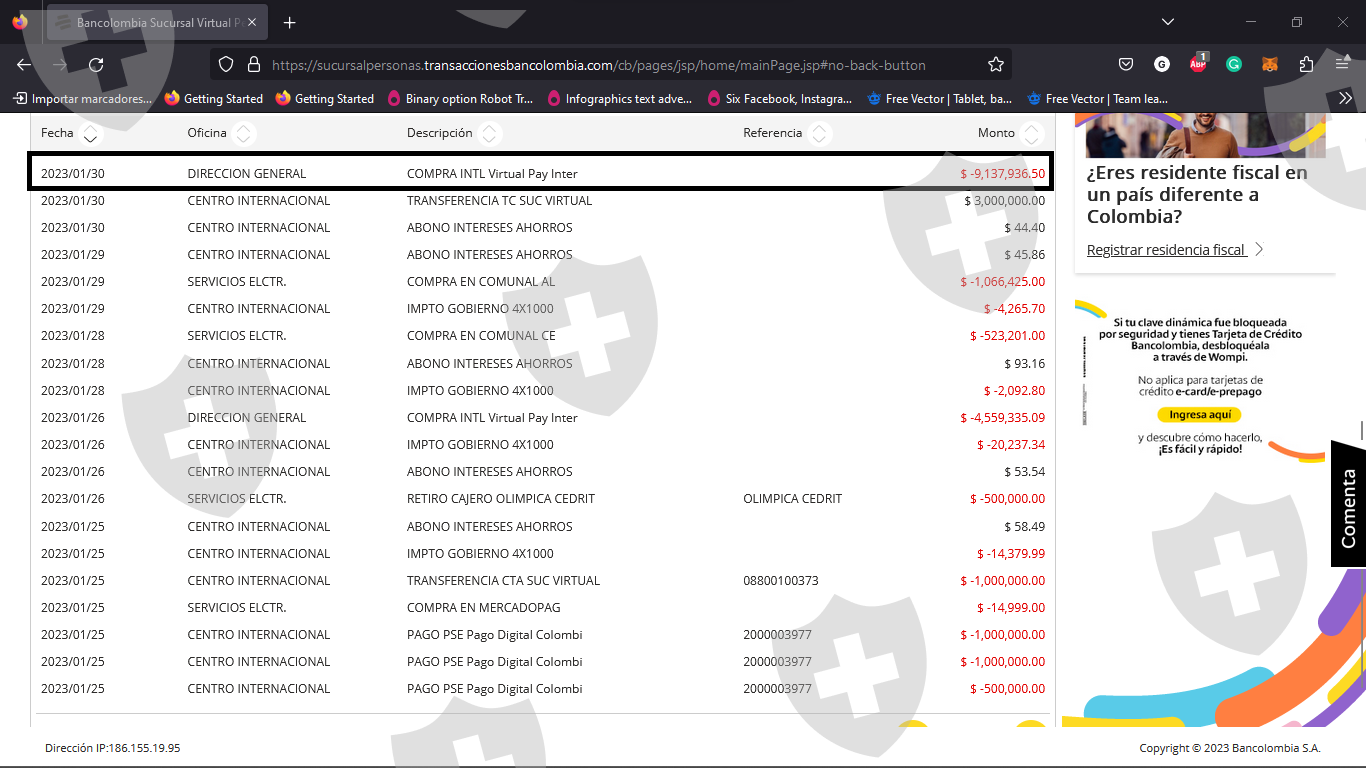Open the Firefox extensions puzzle icon
1366x768 pixels.
(1306, 65)
